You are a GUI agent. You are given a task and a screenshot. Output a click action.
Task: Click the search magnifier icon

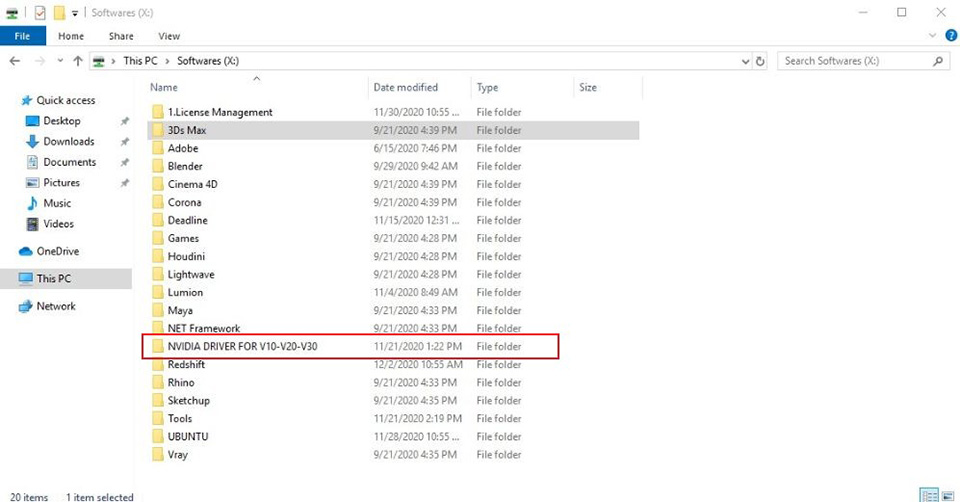tap(937, 61)
